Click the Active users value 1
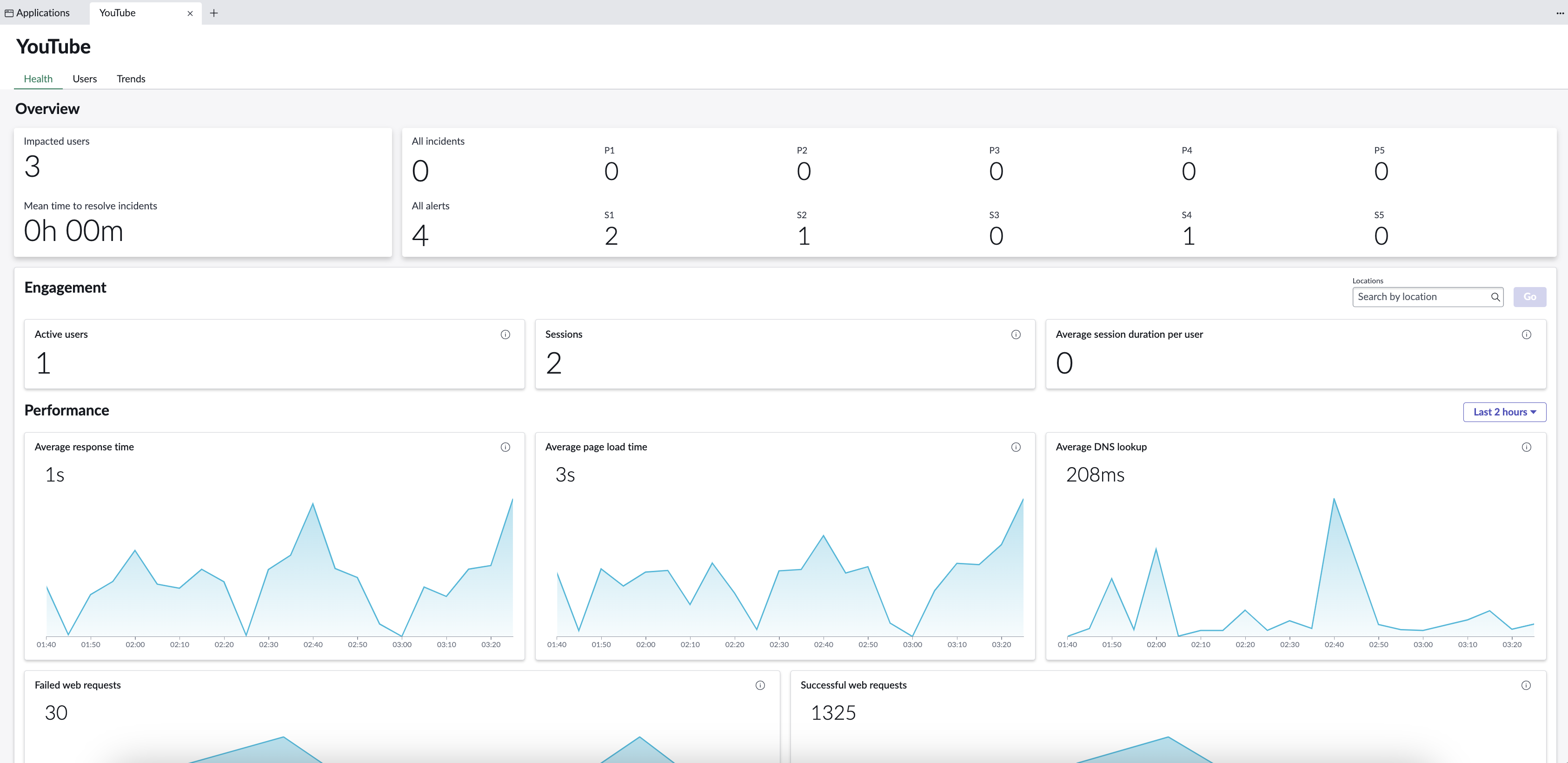Viewport: 1568px width, 763px height. click(x=43, y=363)
